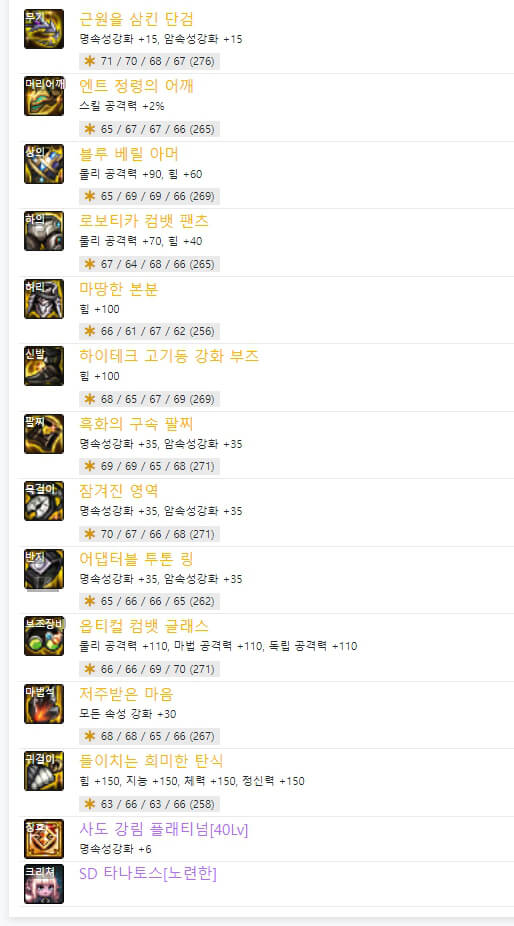Click the 71 / 70 / 68 / 67 (276) stat badge
Viewport: 514px width, 926px height.
click(x=149, y=61)
